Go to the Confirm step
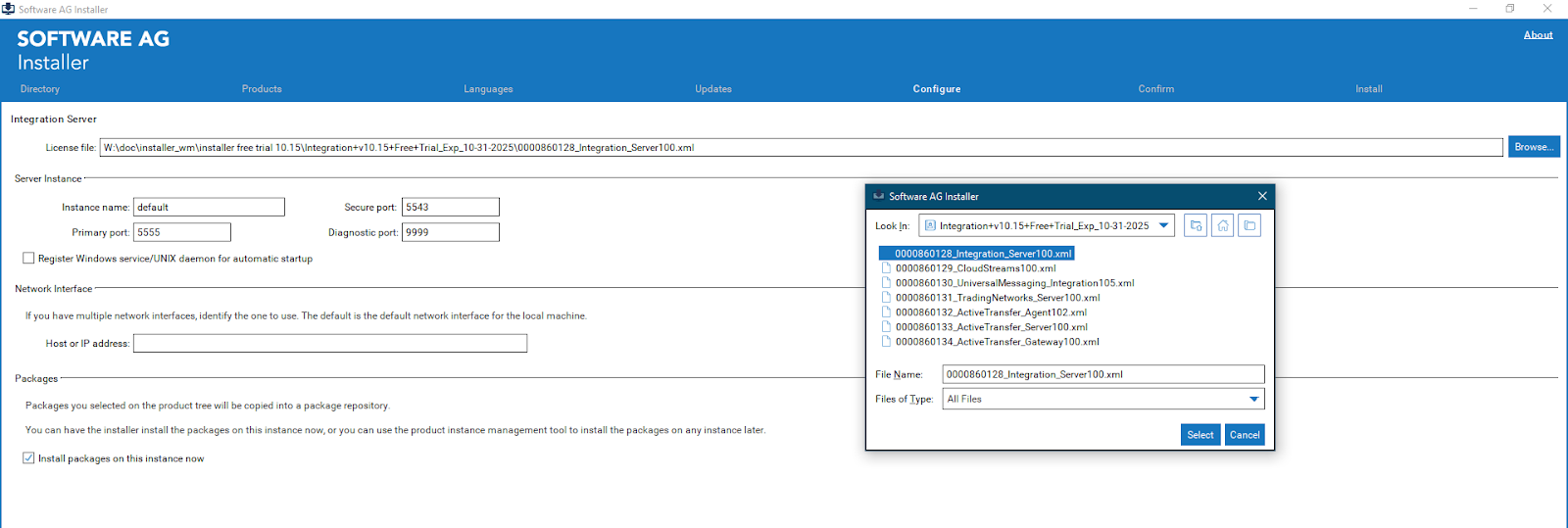Screen dimensions: 1568x528 (x=1156, y=89)
